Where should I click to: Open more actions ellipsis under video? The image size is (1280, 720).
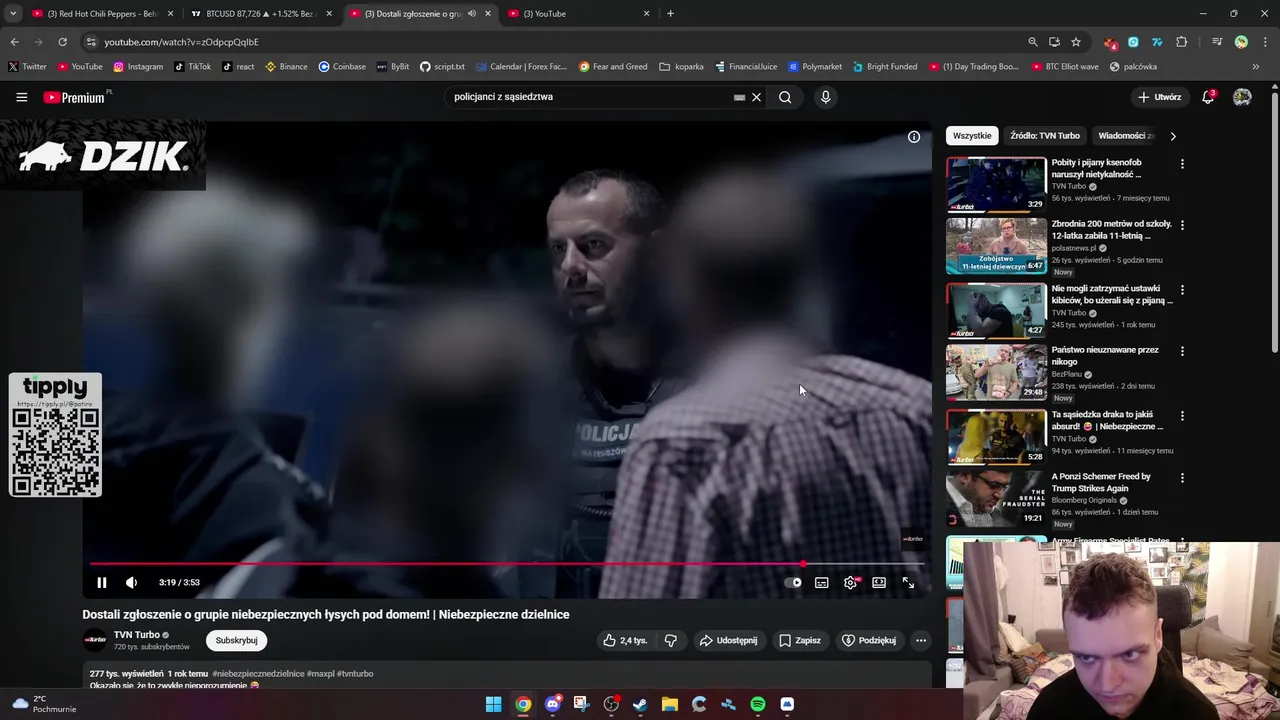921,640
